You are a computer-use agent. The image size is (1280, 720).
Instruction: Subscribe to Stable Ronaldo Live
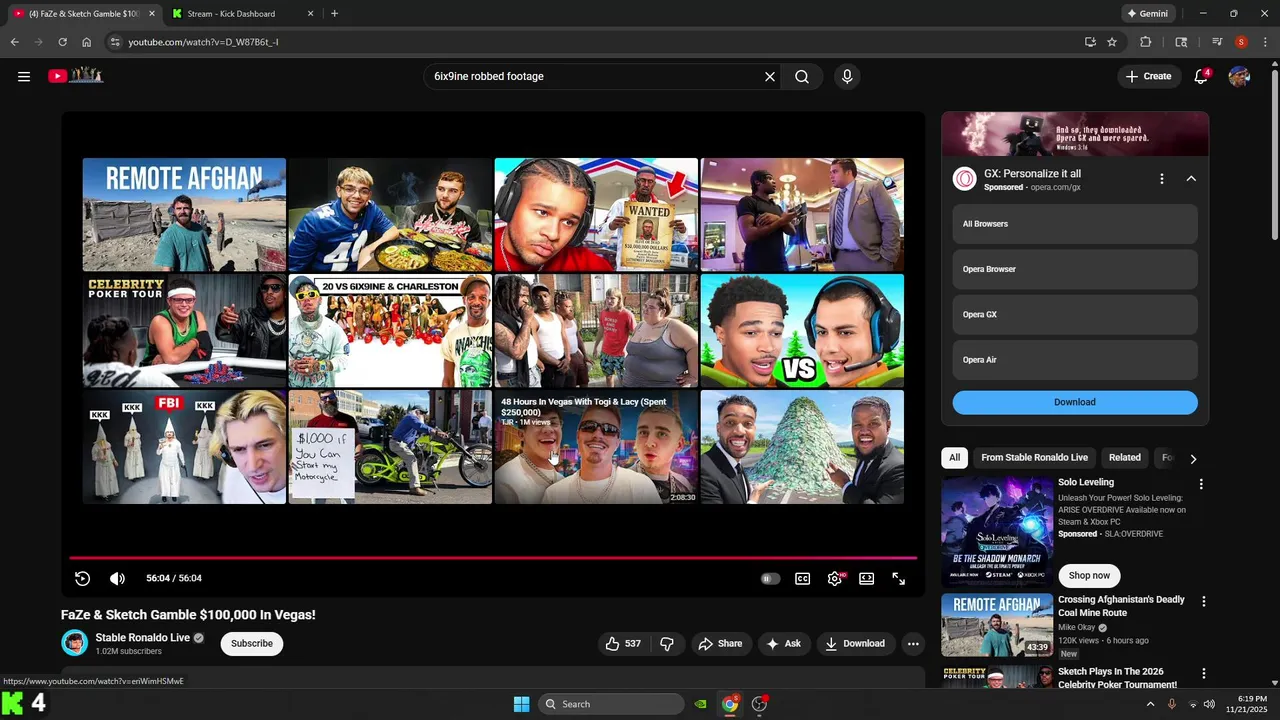252,643
